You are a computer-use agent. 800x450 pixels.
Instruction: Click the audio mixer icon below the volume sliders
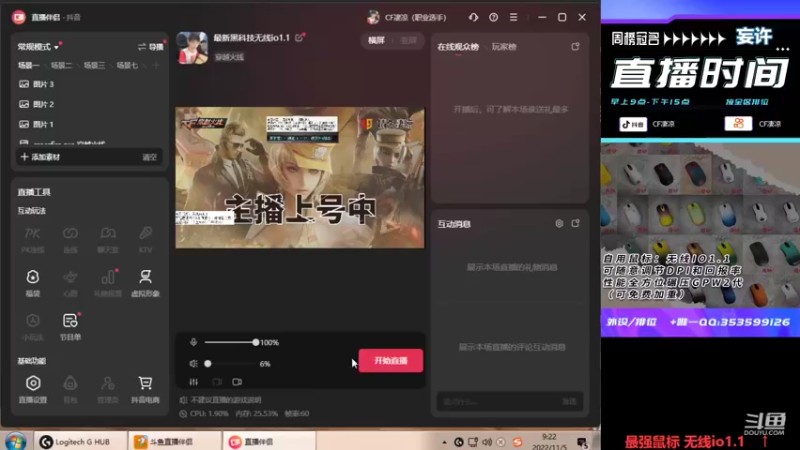(194, 382)
